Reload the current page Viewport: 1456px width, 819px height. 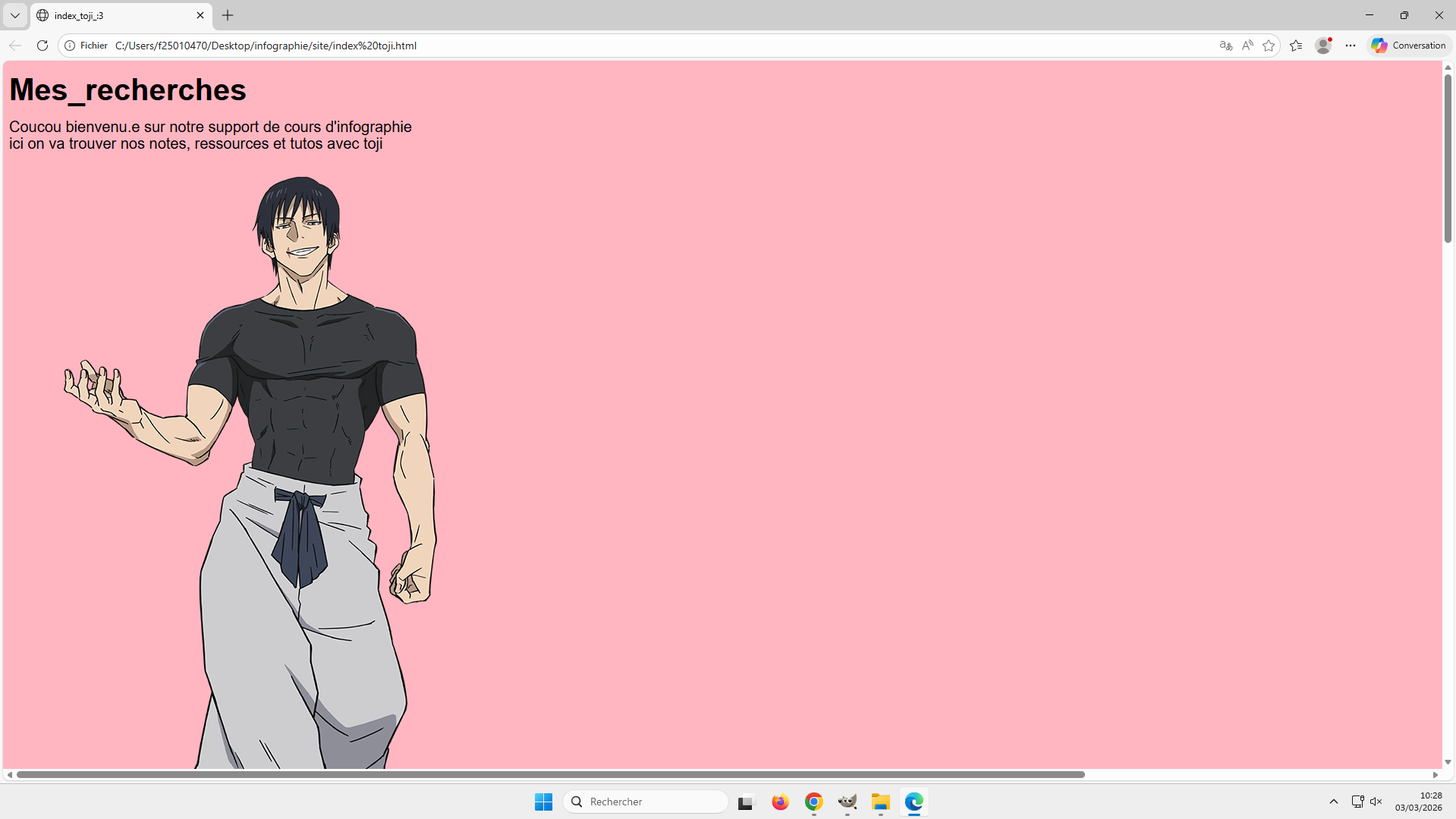pos(42,46)
